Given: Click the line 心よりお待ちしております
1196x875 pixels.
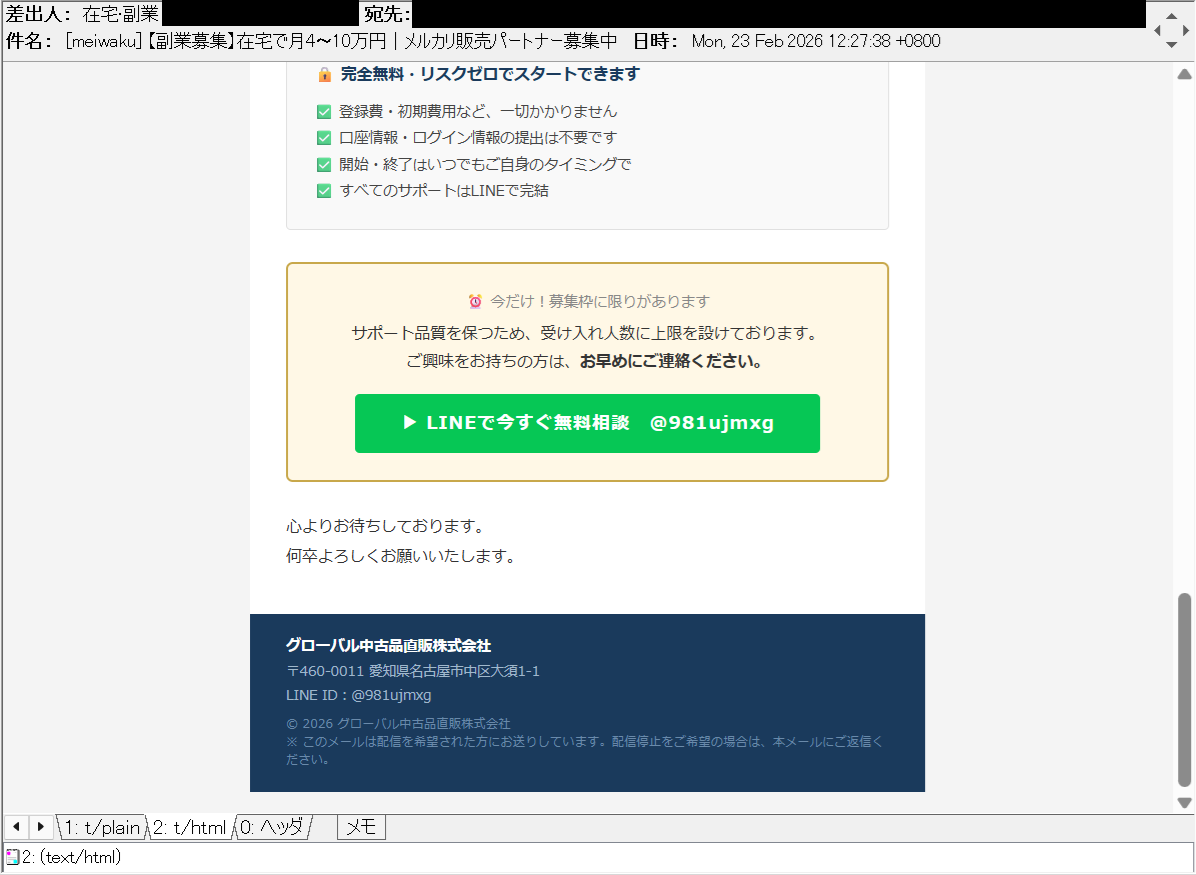Looking at the screenshot, I should pyautogui.click(x=385, y=526).
